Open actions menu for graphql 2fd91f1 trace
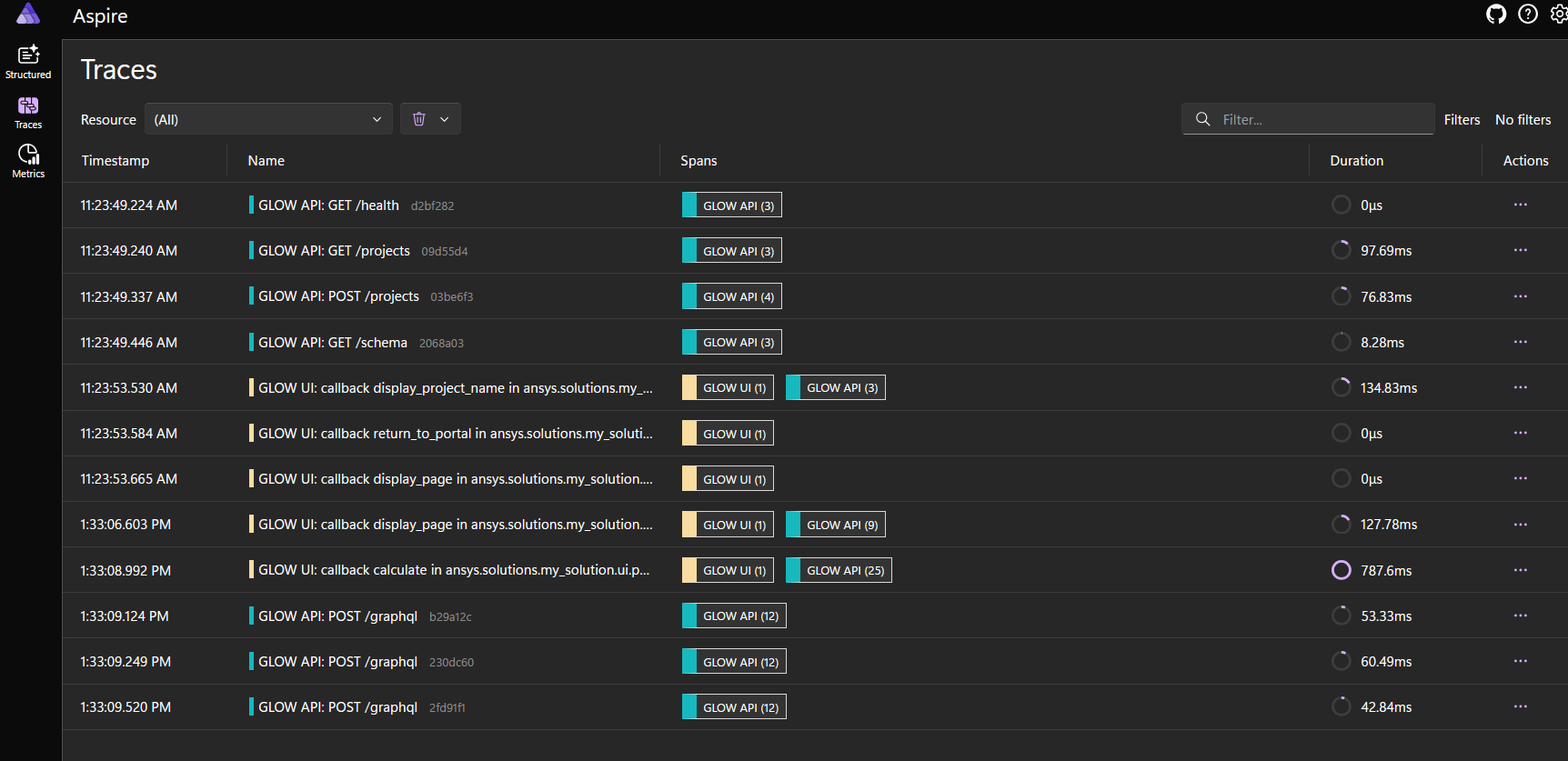The width and height of the screenshot is (1568, 761). pyautogui.click(x=1521, y=706)
